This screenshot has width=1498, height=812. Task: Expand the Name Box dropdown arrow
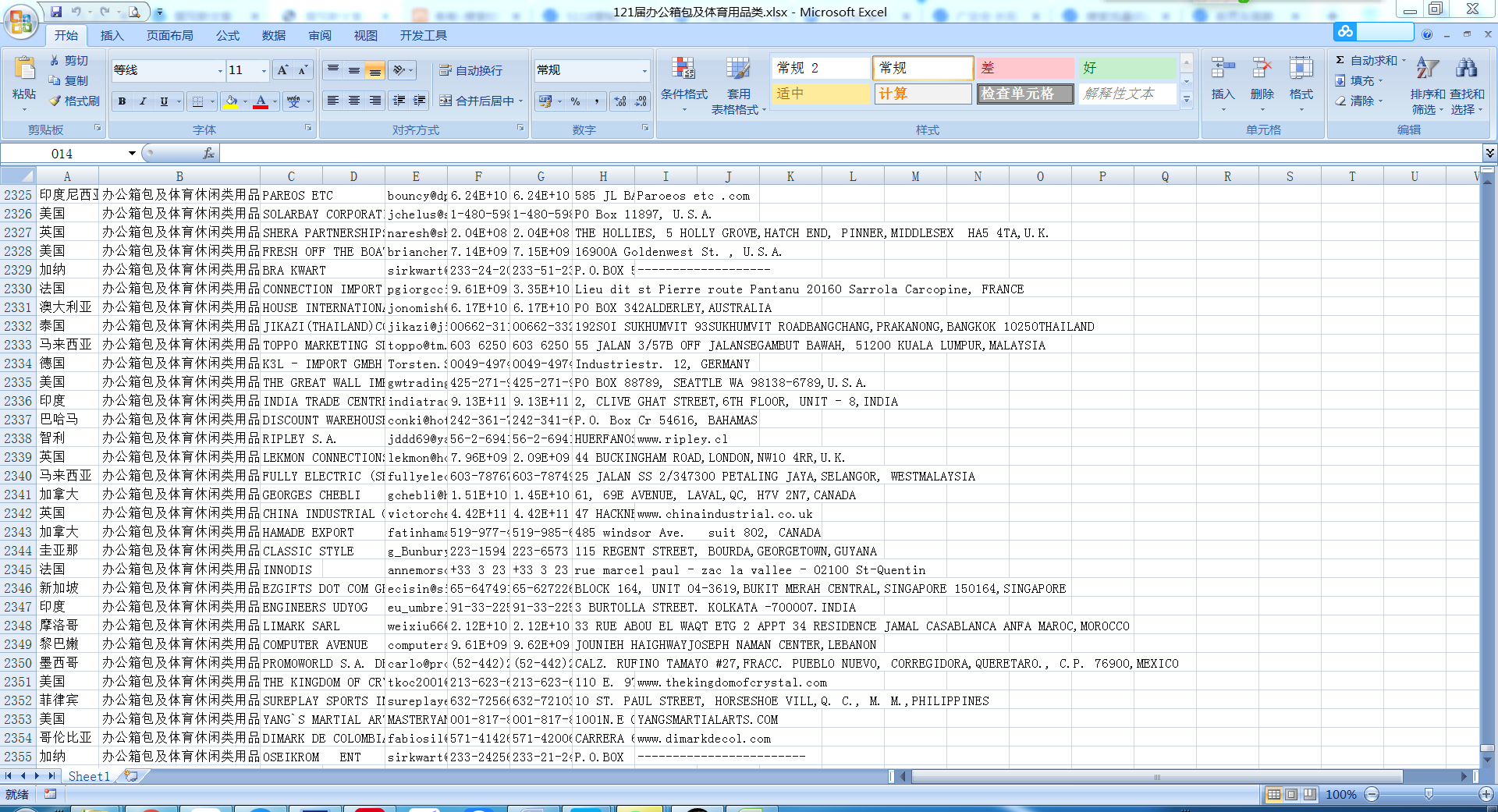coord(132,154)
